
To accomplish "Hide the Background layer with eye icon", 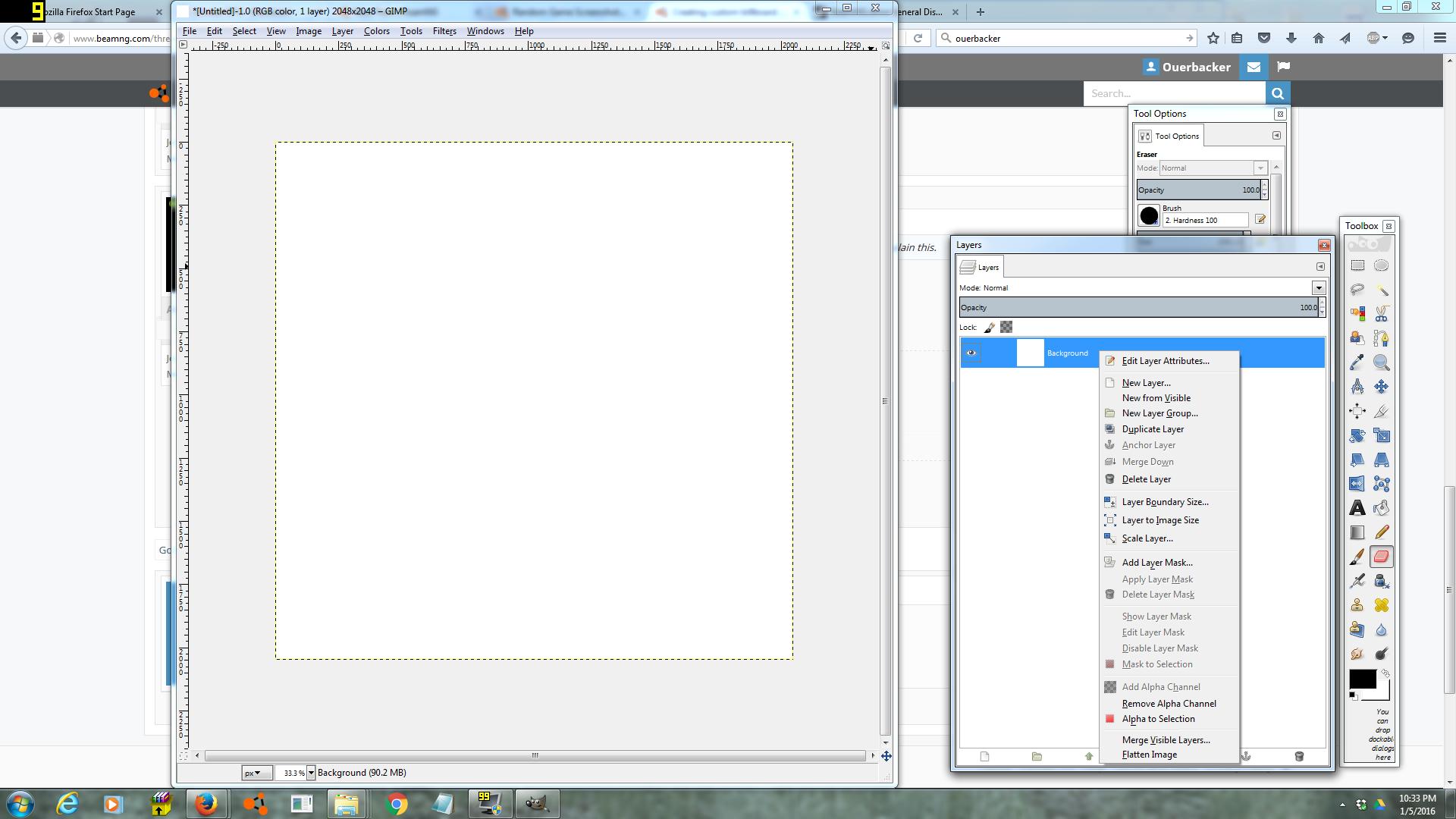I will (x=971, y=353).
